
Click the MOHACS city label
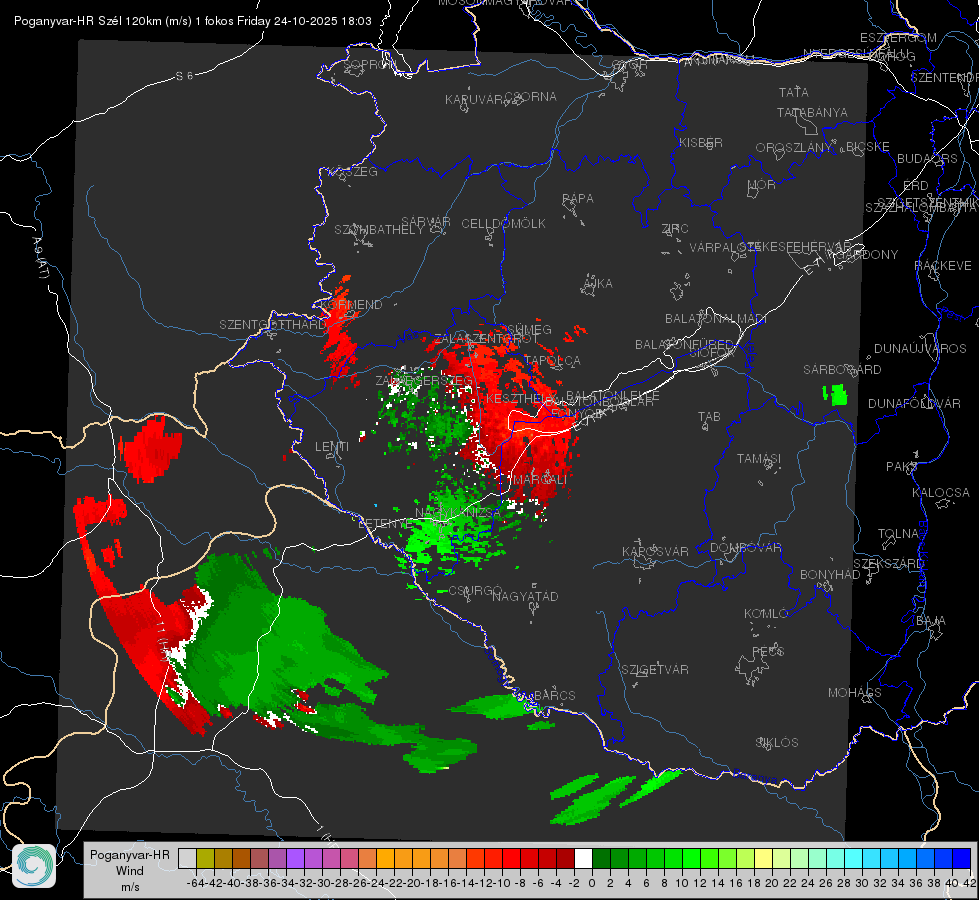855,693
